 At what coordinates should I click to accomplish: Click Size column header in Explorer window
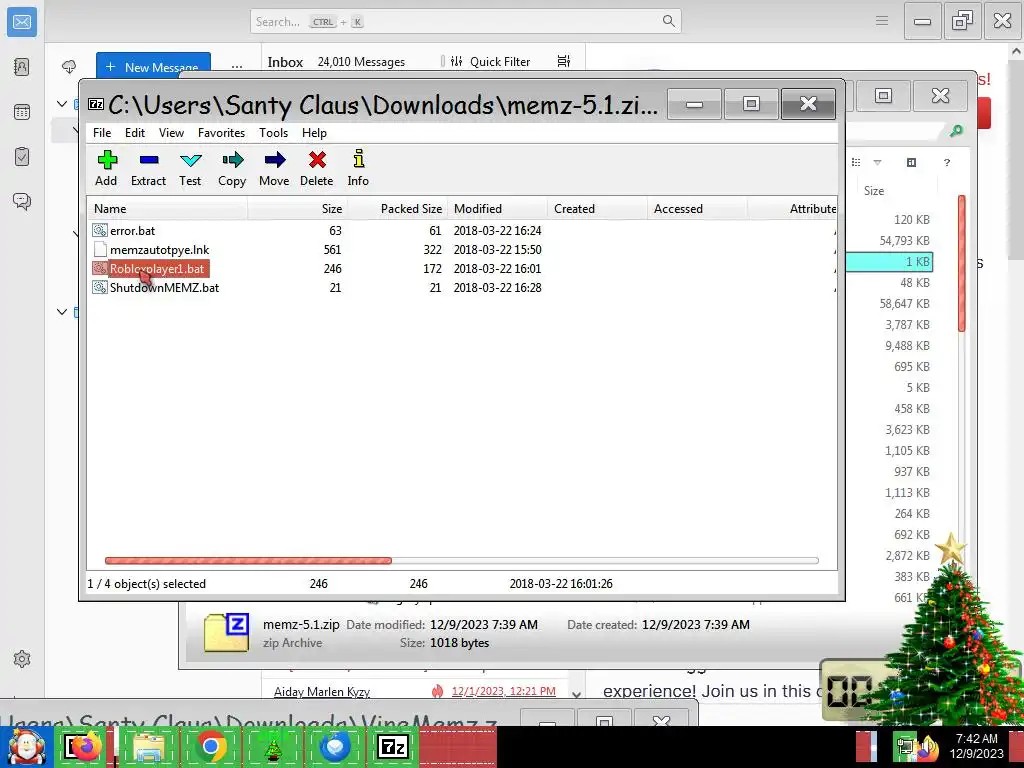coord(873,191)
